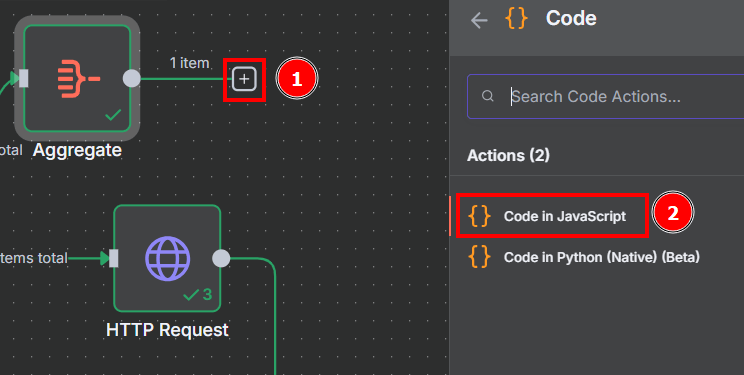
Task: Click the "Code" panel title
Action: coord(571,19)
